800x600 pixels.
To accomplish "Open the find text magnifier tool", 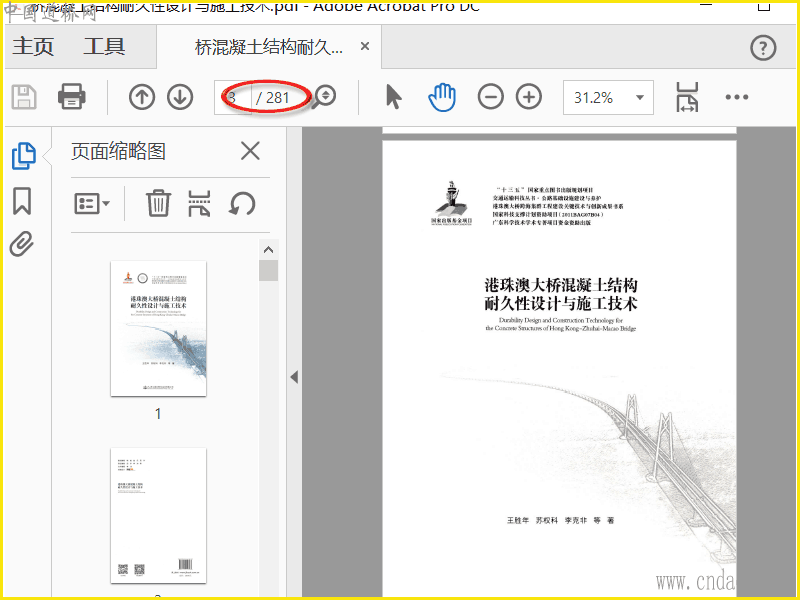I will pos(324,97).
